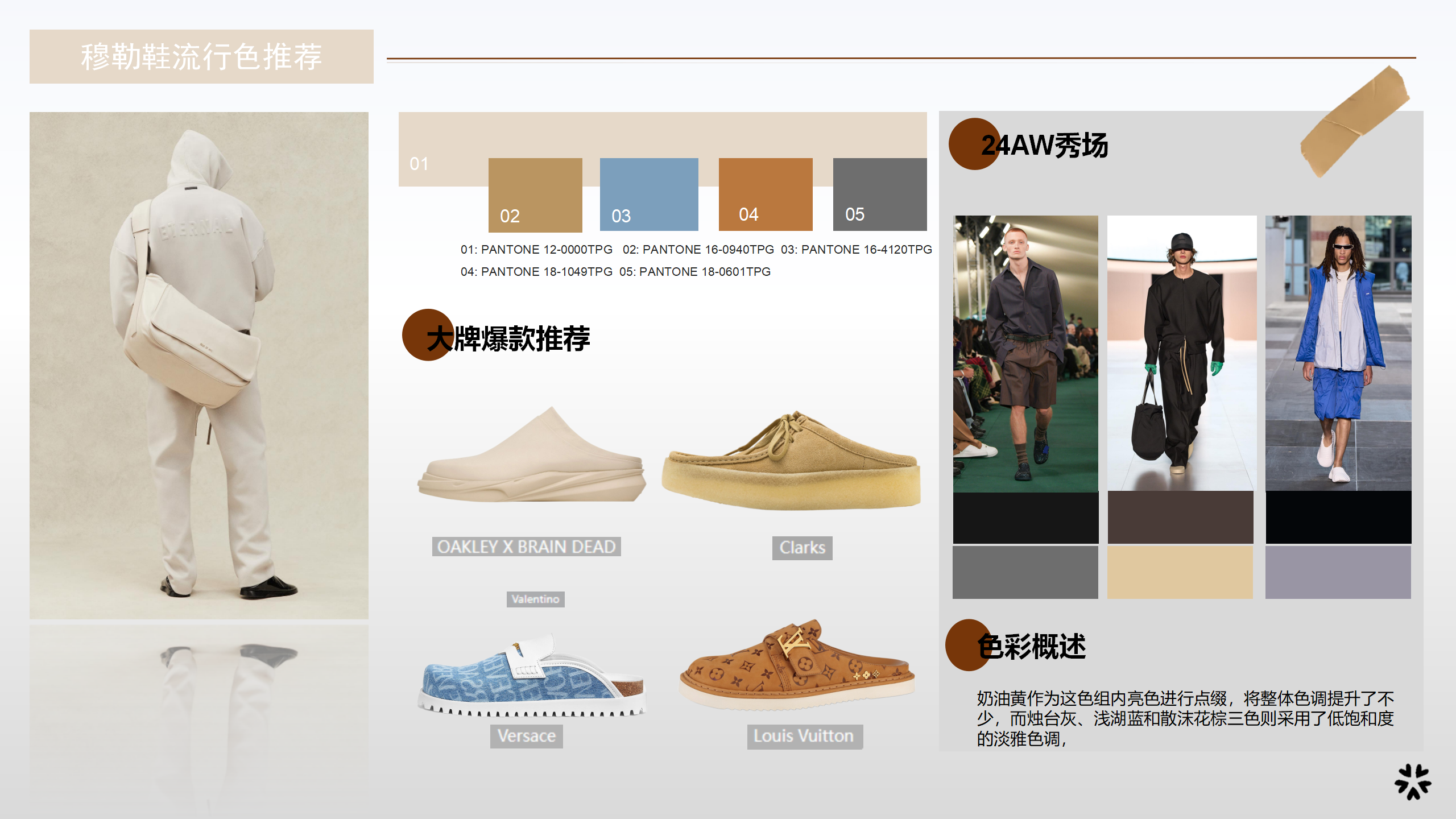Select the cream yellow swatch in runway section

point(1180,572)
